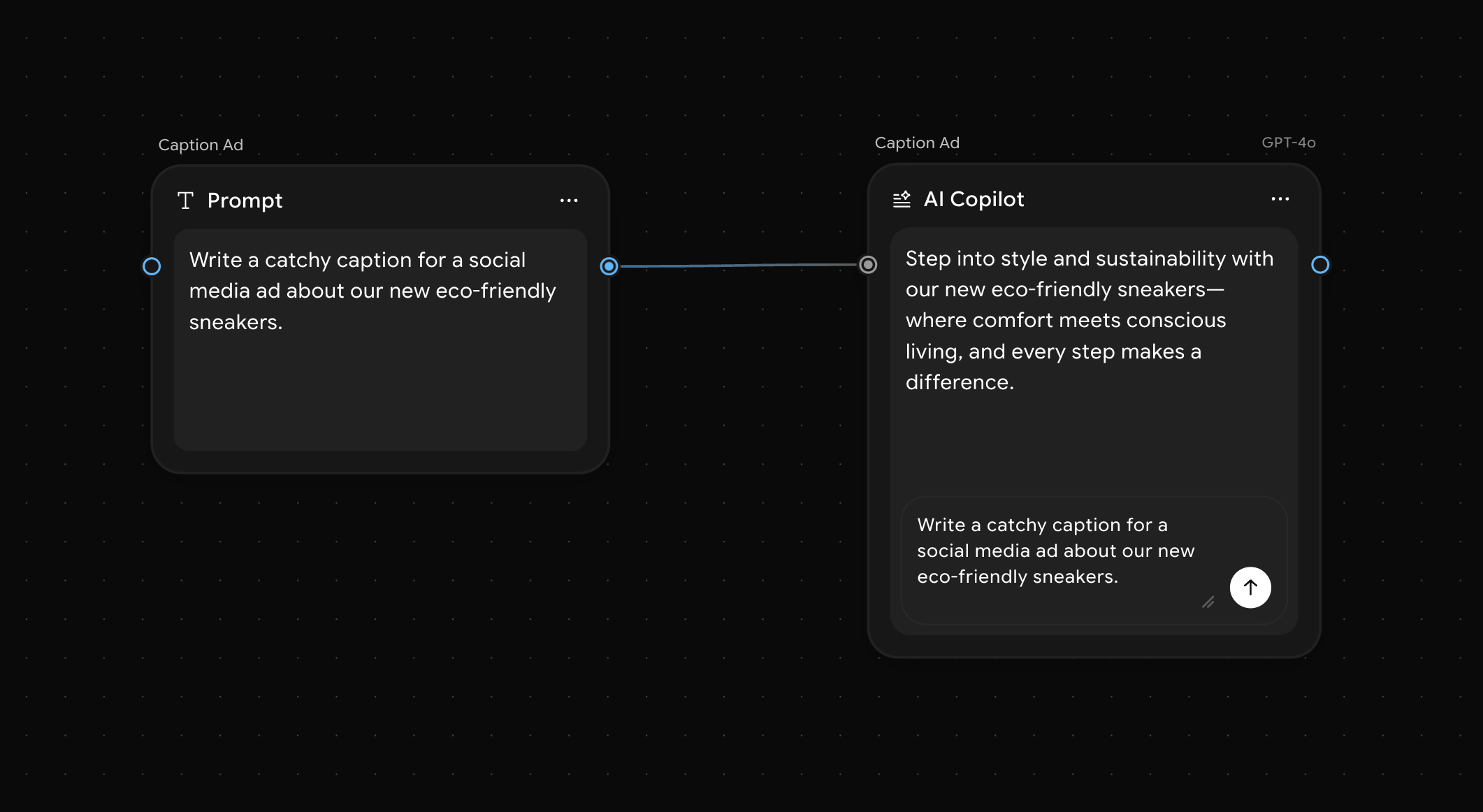The width and height of the screenshot is (1483, 812).
Task: Click the Caption Ad label above AI Copilot
Action: click(x=917, y=143)
